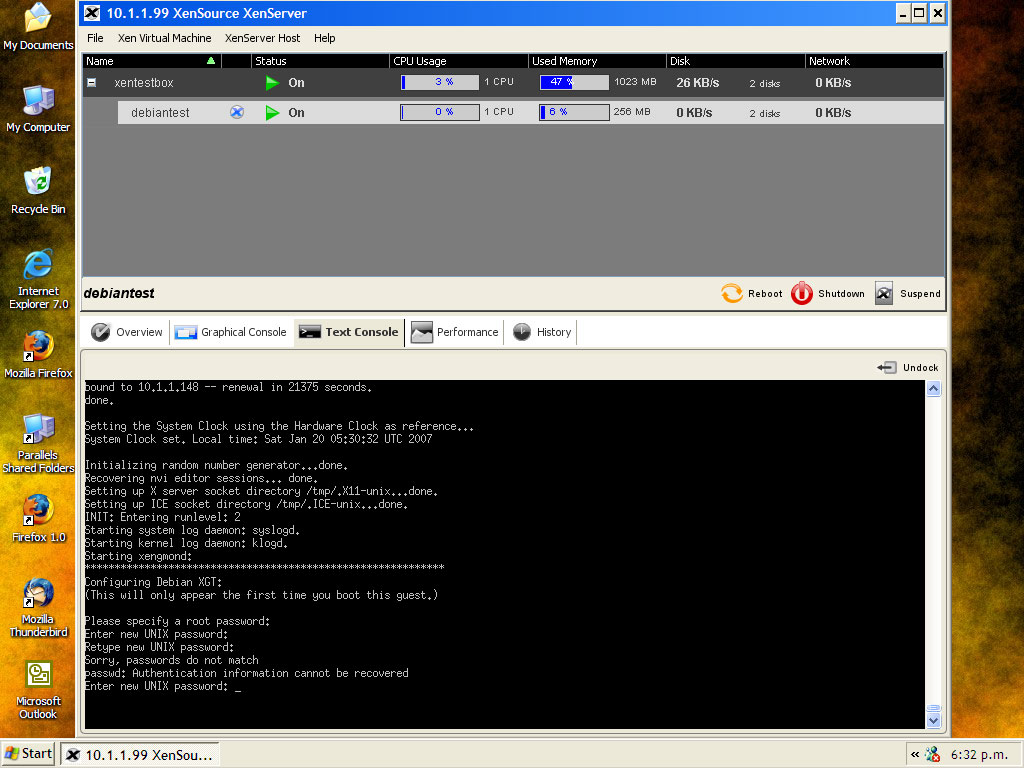Click the Shutdown button label
The height and width of the screenshot is (768, 1024).
pyautogui.click(x=841, y=294)
